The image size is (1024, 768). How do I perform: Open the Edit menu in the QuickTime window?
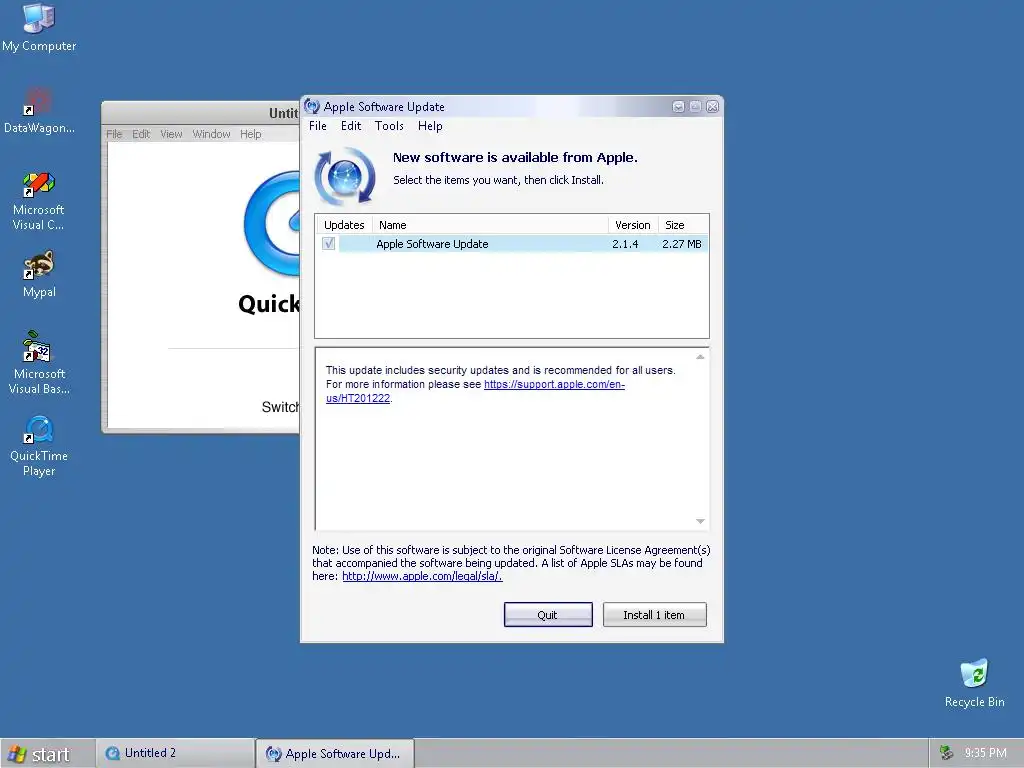(141, 134)
